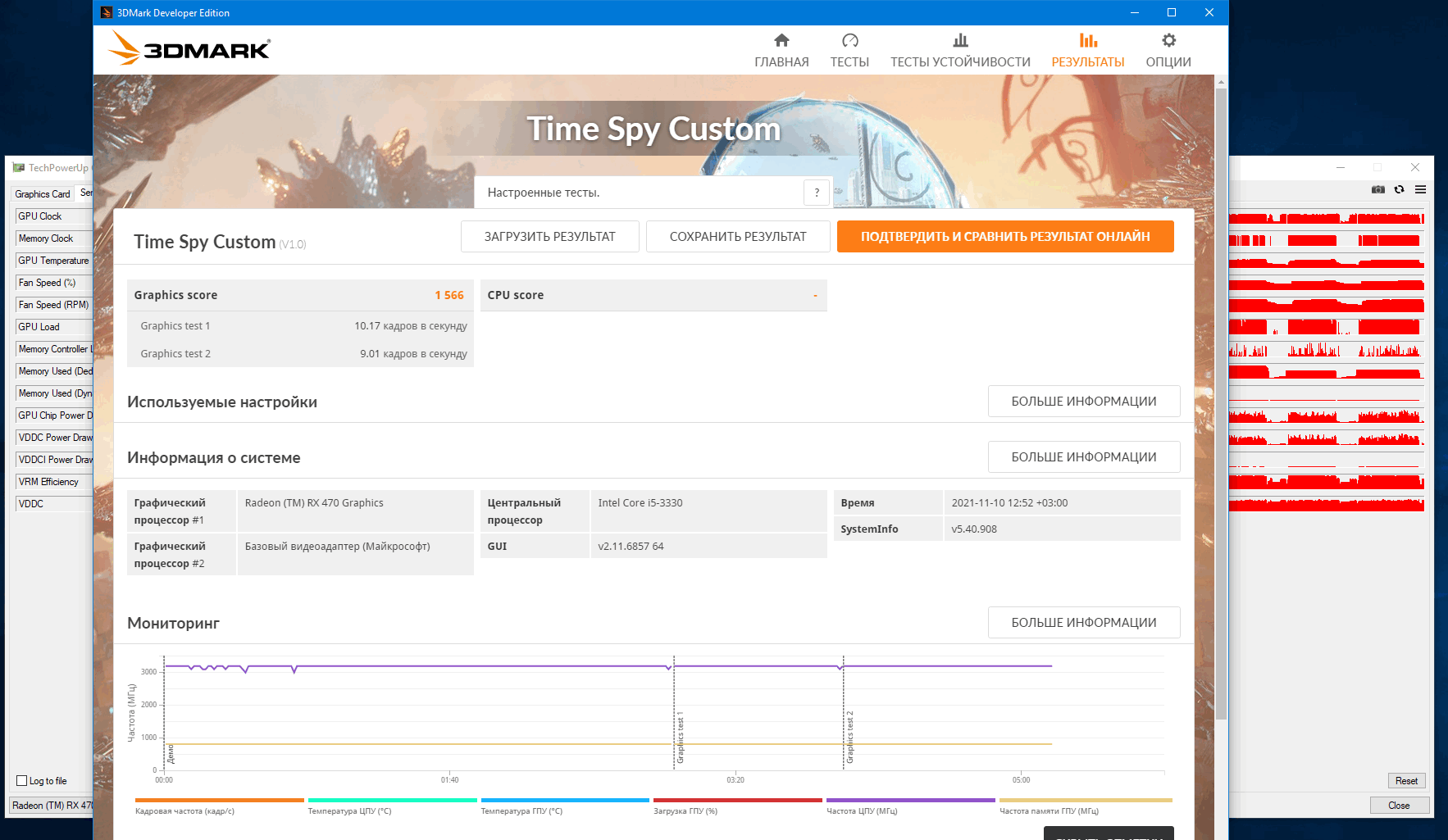This screenshot has width=1448, height=840.
Task: Switch to ТЕСТЫ tab
Action: click(x=849, y=51)
